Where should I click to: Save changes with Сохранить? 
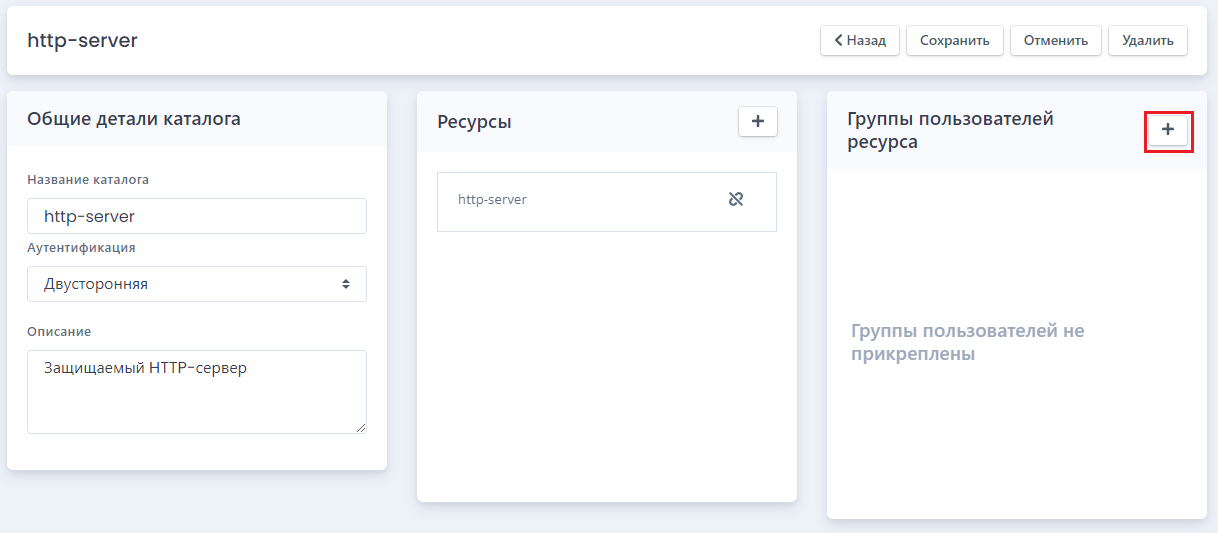(x=955, y=41)
